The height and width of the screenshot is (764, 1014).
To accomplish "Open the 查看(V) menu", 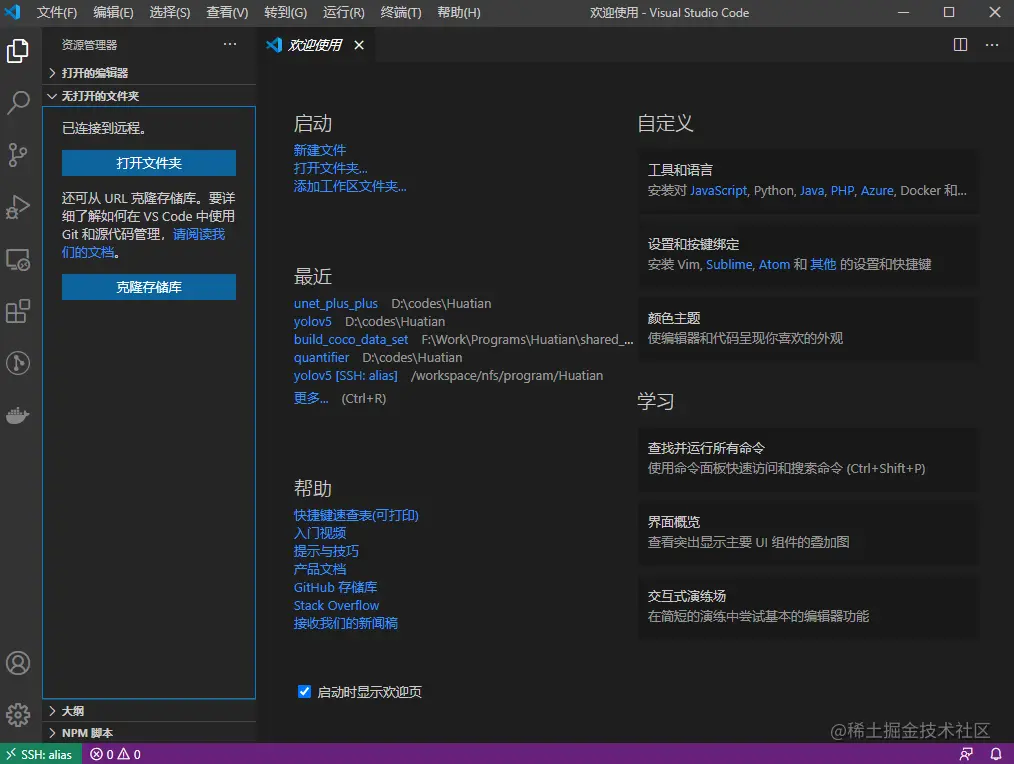I will pyautogui.click(x=227, y=12).
